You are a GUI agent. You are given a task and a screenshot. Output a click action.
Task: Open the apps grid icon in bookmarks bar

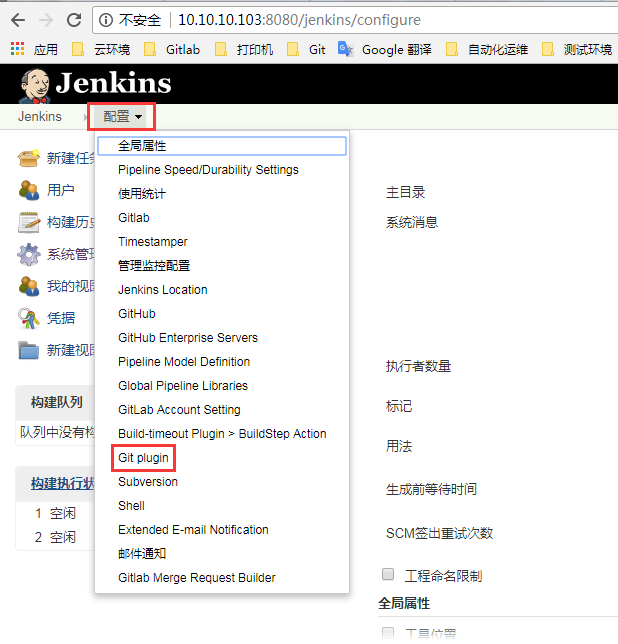(17, 49)
